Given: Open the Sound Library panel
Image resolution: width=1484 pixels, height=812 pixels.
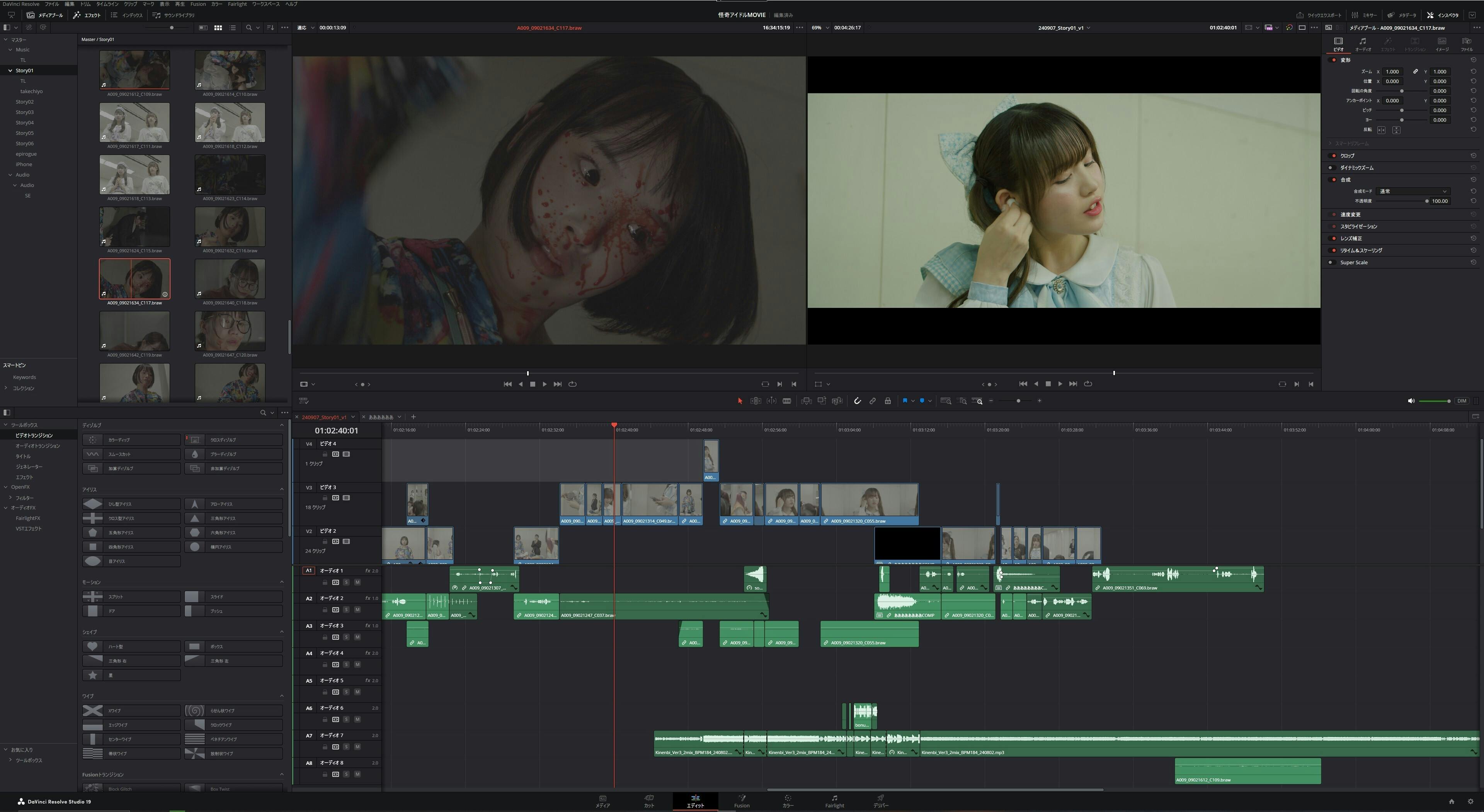Looking at the screenshot, I should point(173,15).
